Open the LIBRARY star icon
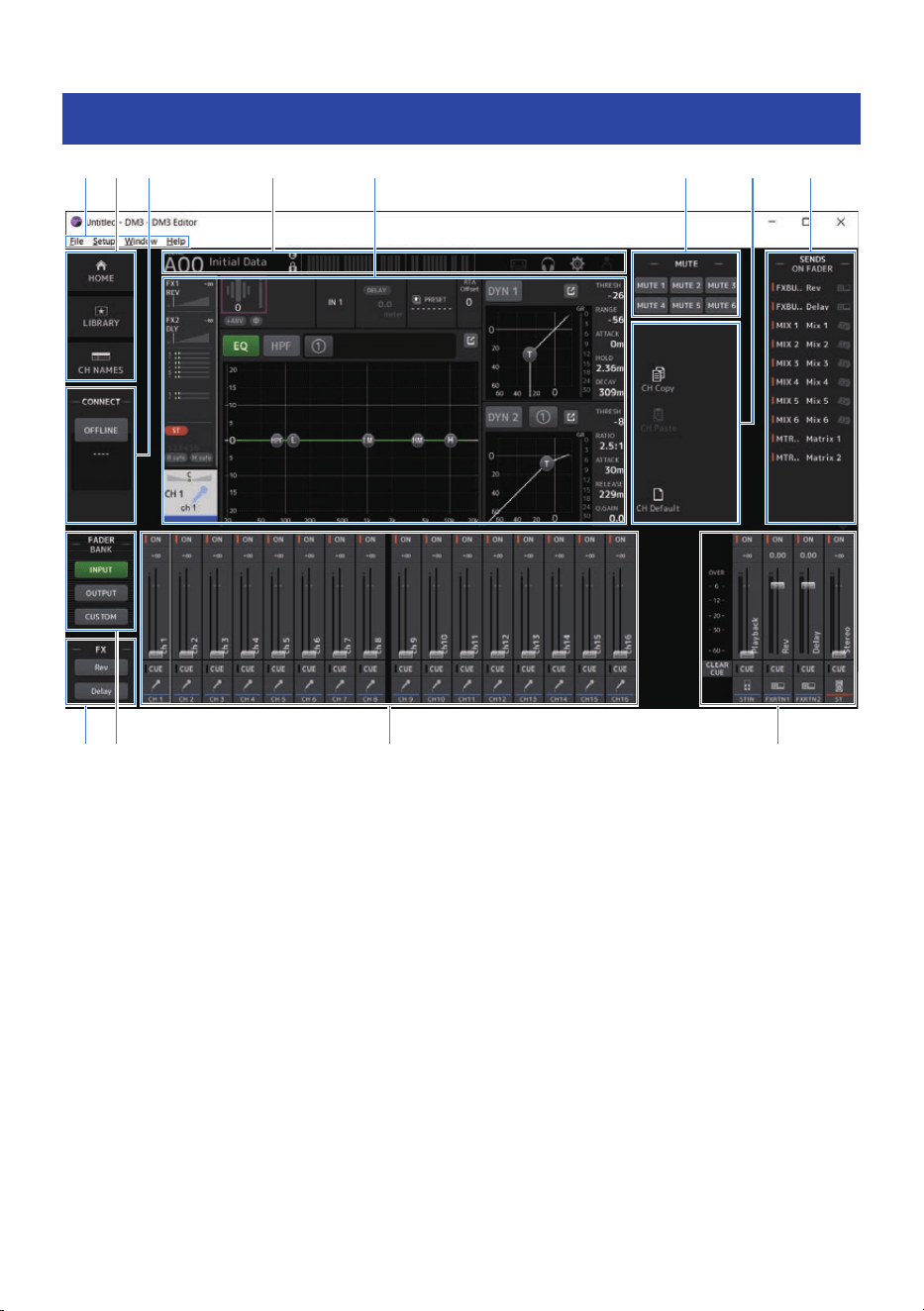This screenshot has width=924, height=1311. click(101, 311)
